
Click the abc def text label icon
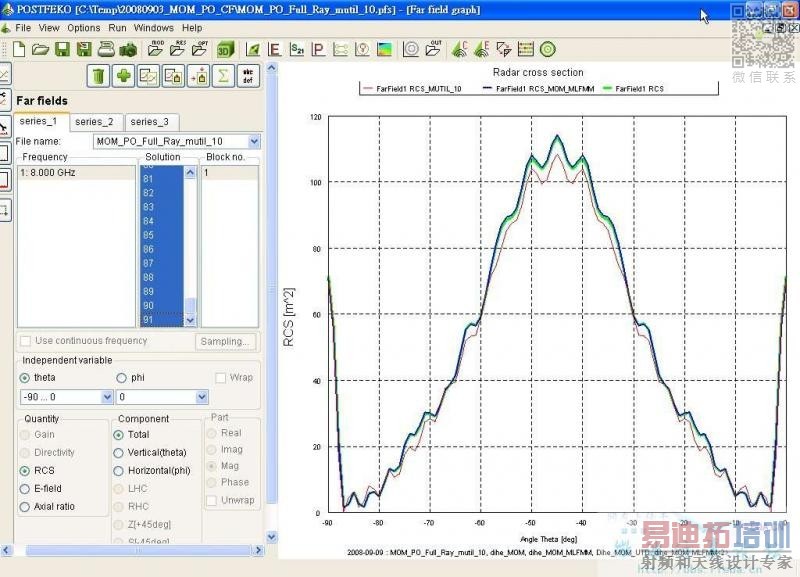[248, 76]
